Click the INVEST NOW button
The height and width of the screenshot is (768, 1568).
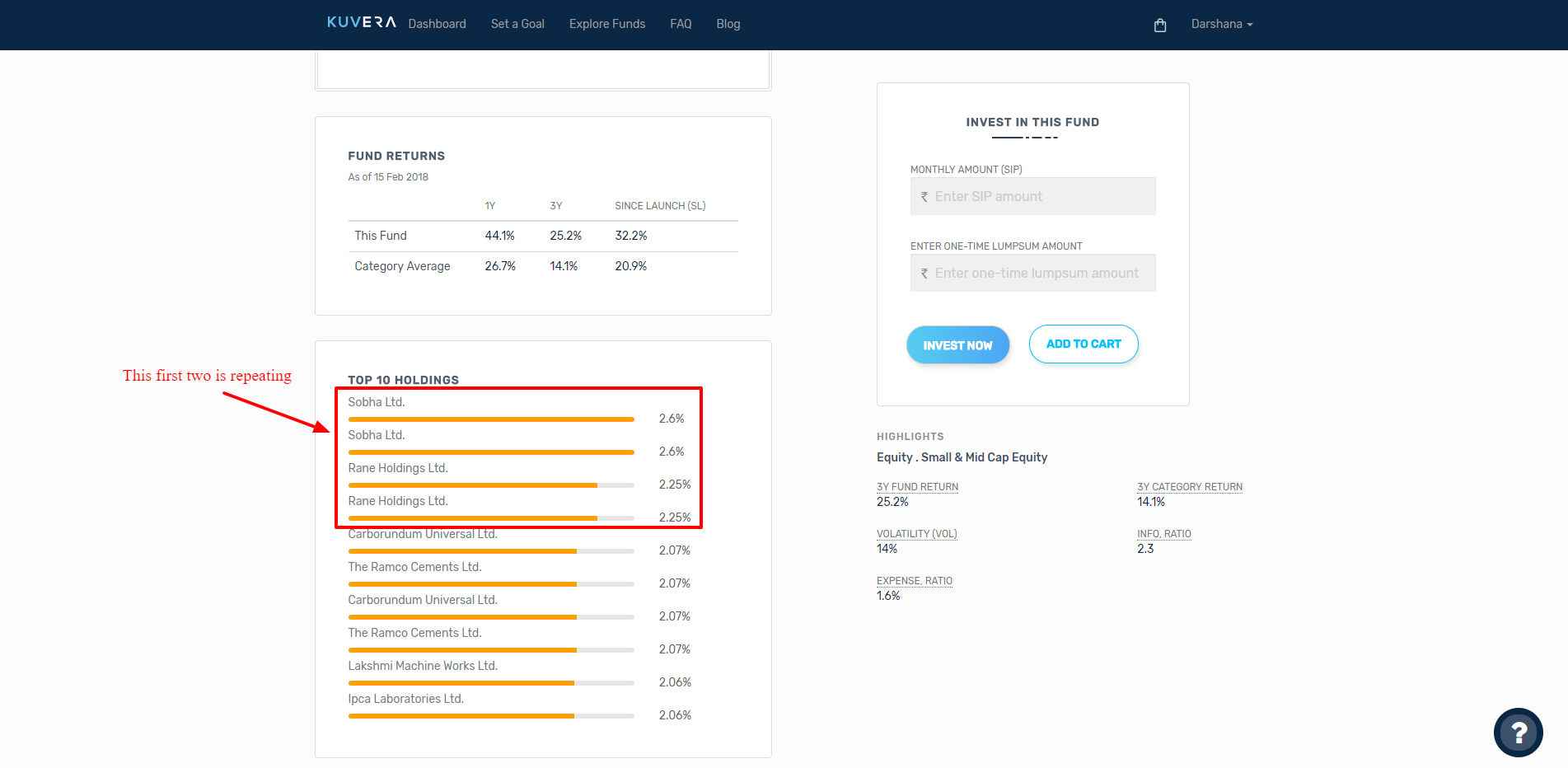tap(957, 344)
